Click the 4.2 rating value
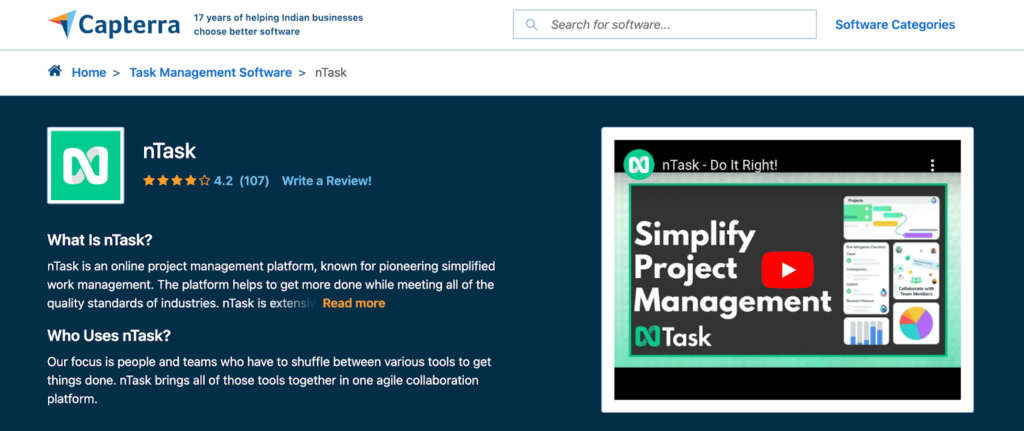The height and width of the screenshot is (431, 1024). [x=223, y=181]
